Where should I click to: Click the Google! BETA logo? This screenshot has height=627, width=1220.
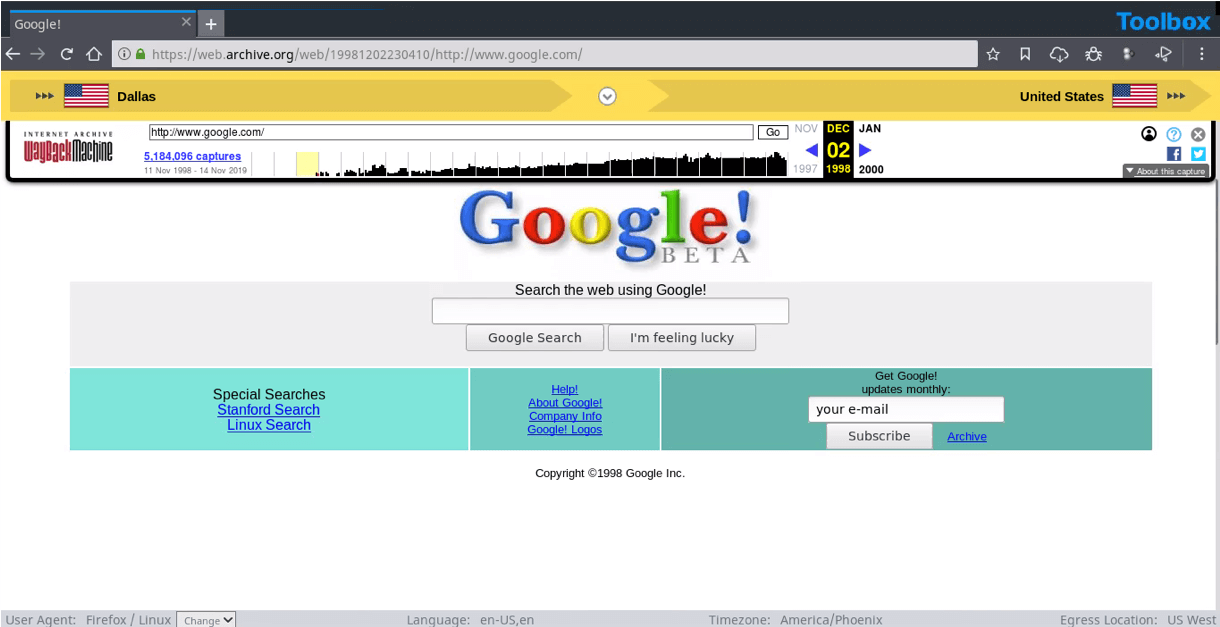pos(608,227)
